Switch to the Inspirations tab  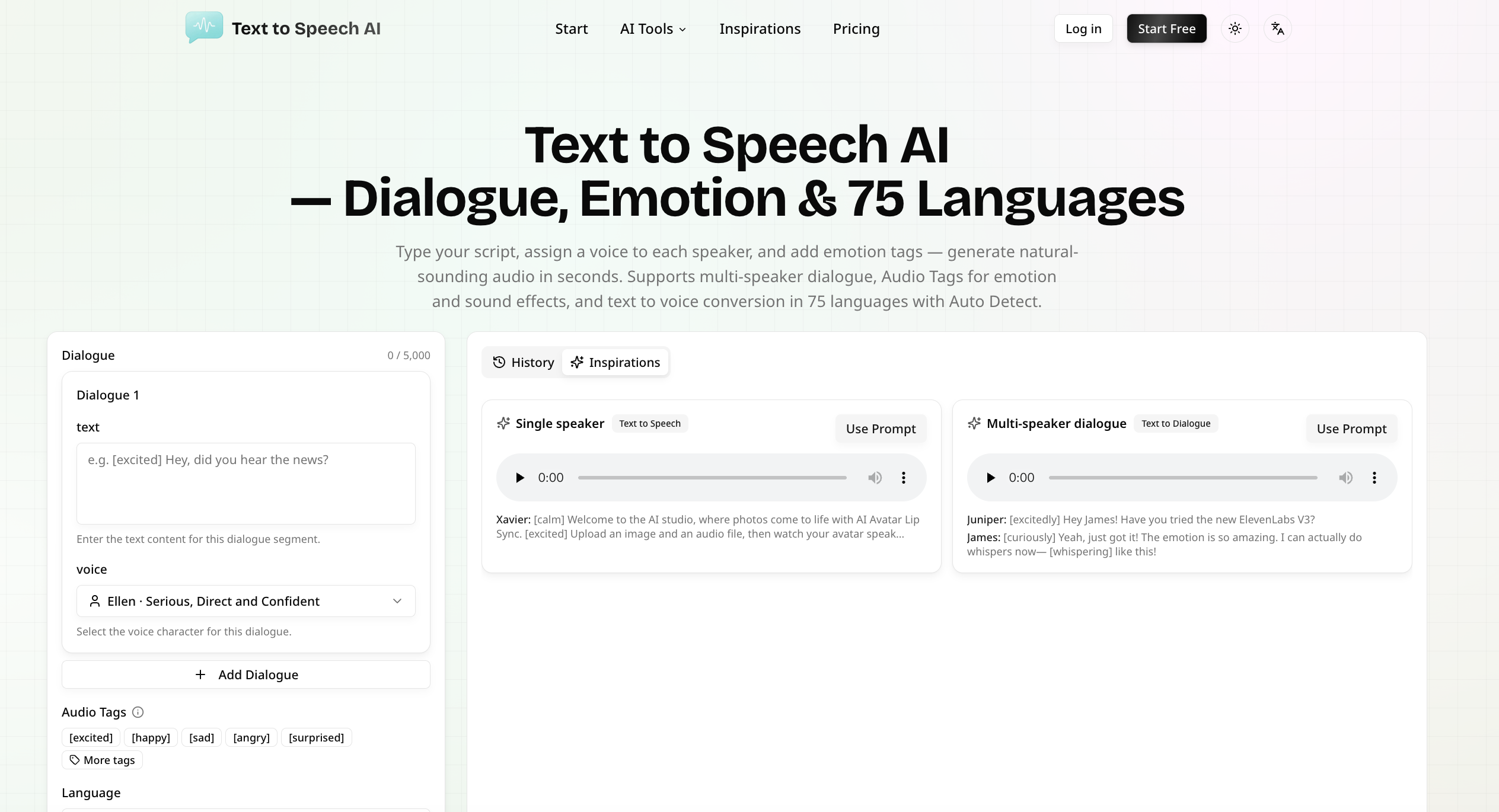615,362
